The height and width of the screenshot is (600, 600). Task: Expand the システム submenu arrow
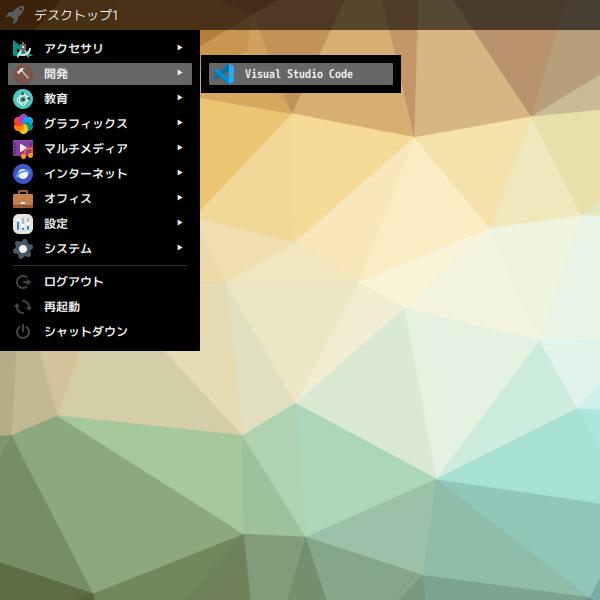tap(179, 248)
